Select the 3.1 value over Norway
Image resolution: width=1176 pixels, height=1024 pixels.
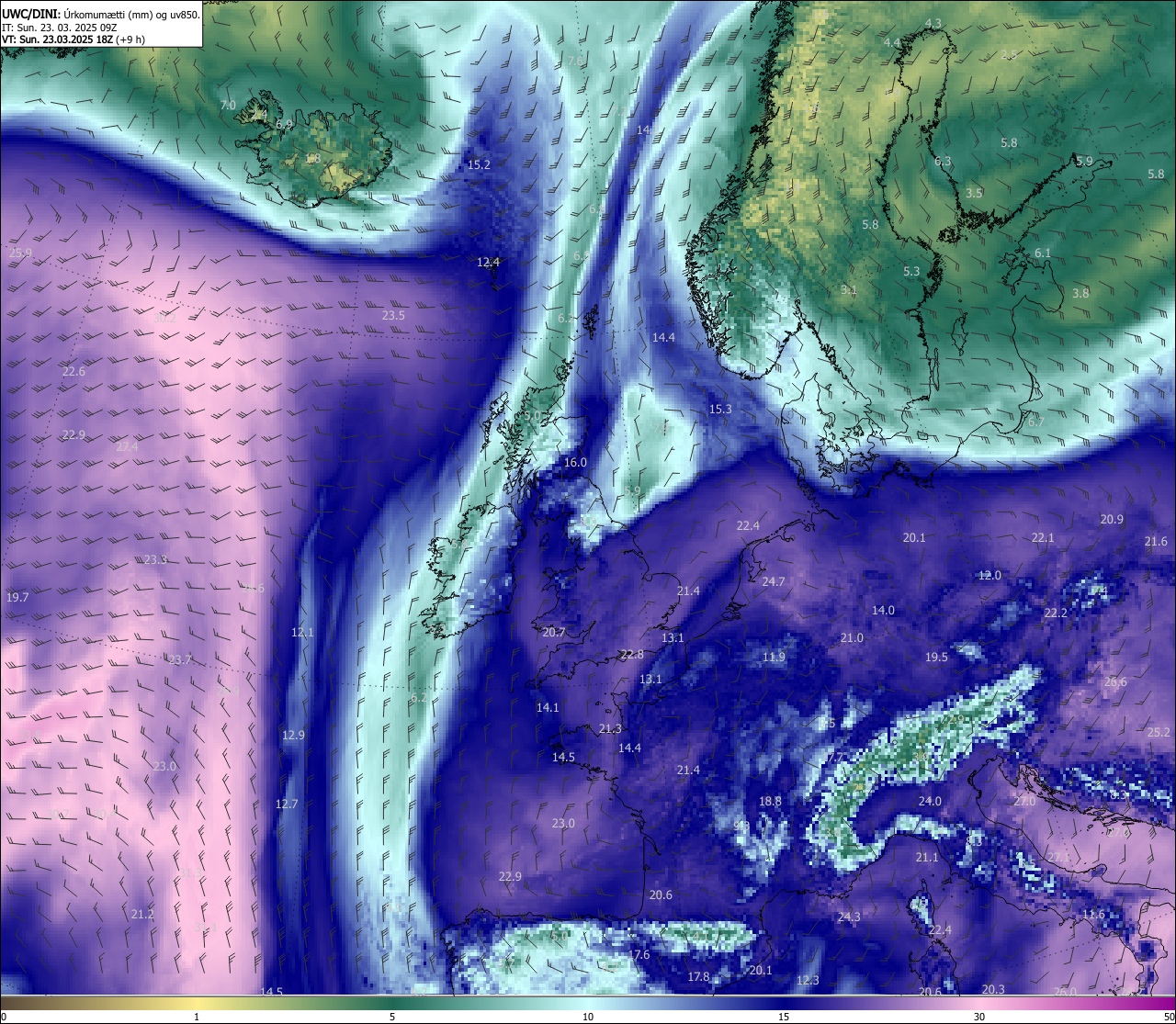click(x=848, y=289)
